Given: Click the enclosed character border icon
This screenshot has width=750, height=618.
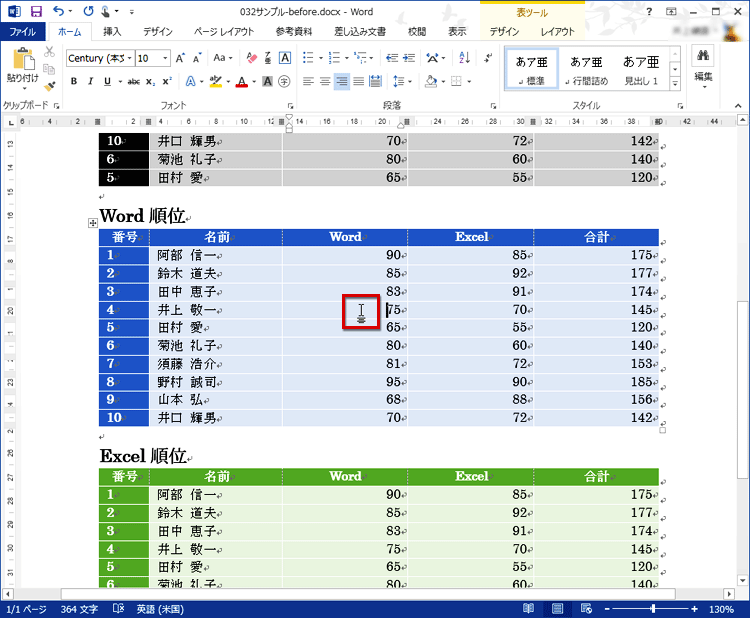Looking at the screenshot, I should click(x=285, y=58).
